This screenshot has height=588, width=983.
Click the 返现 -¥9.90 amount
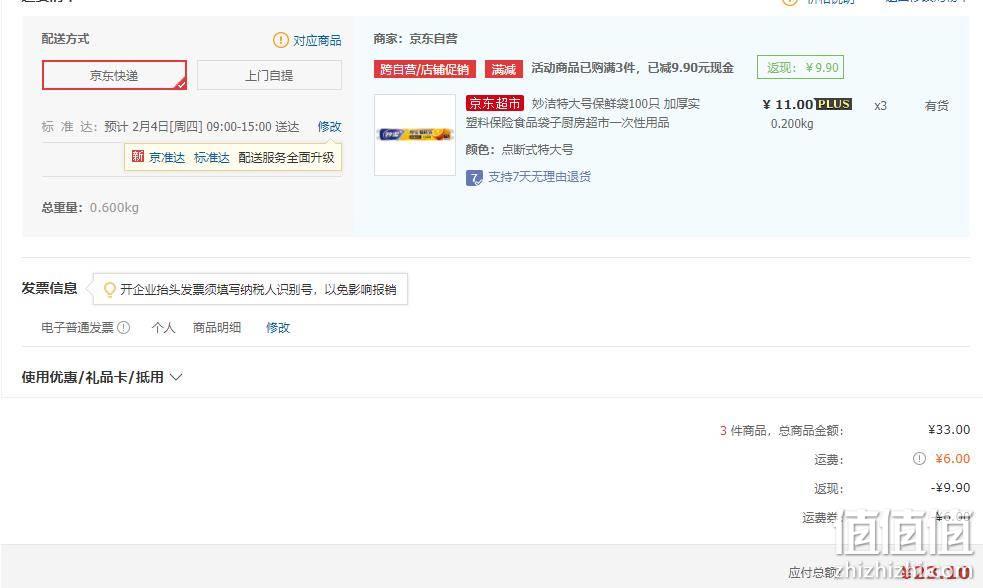[x=950, y=487]
